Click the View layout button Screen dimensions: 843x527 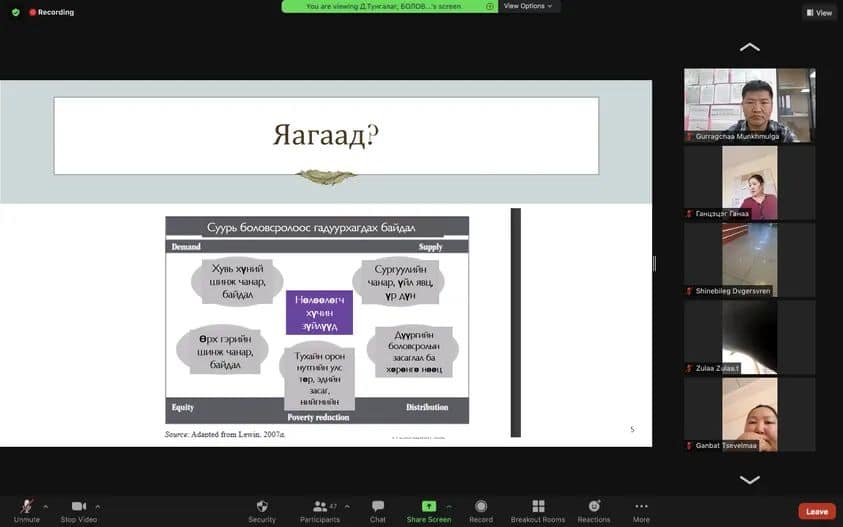pos(818,13)
